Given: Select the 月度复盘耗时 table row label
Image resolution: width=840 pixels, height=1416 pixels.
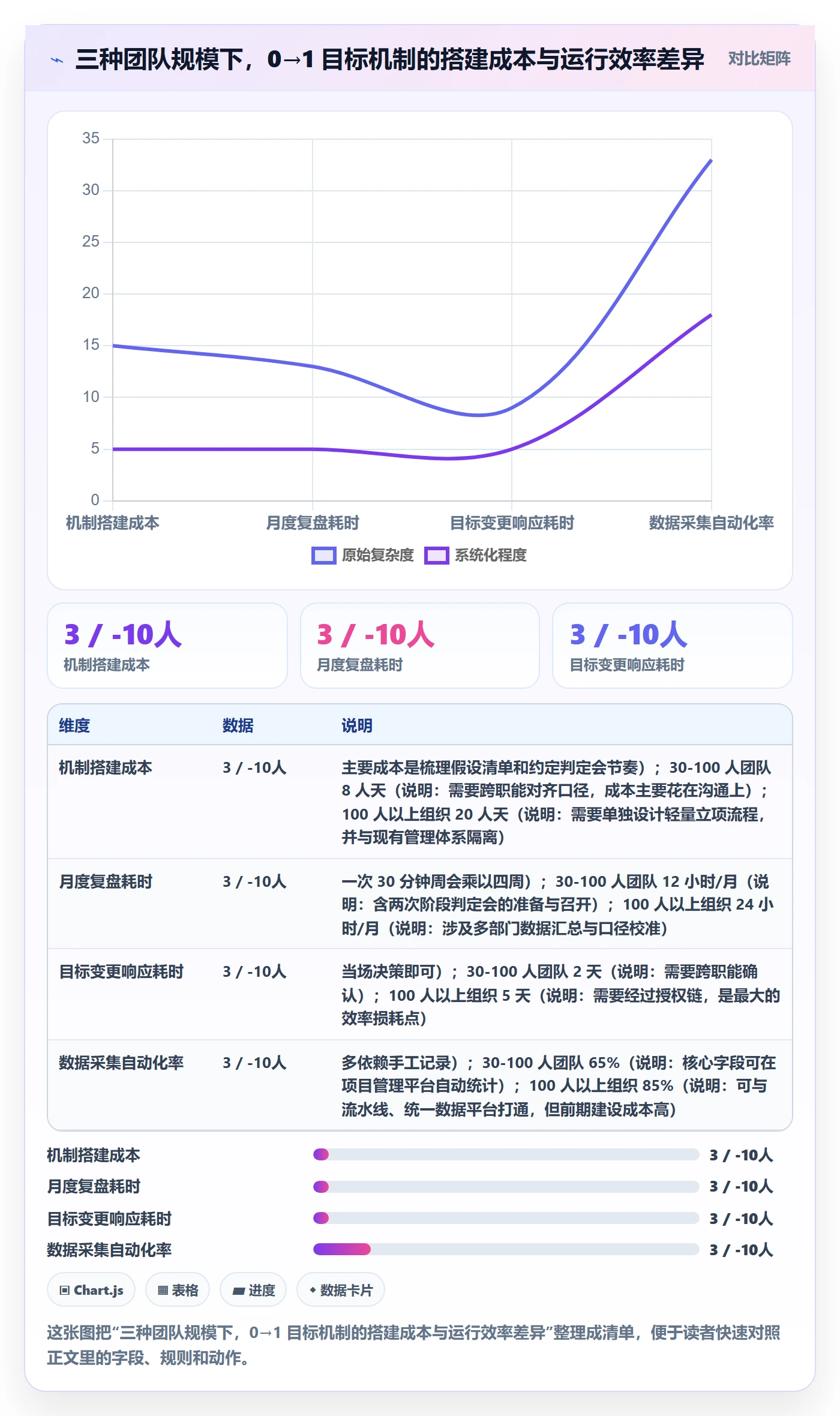Looking at the screenshot, I should (x=106, y=882).
